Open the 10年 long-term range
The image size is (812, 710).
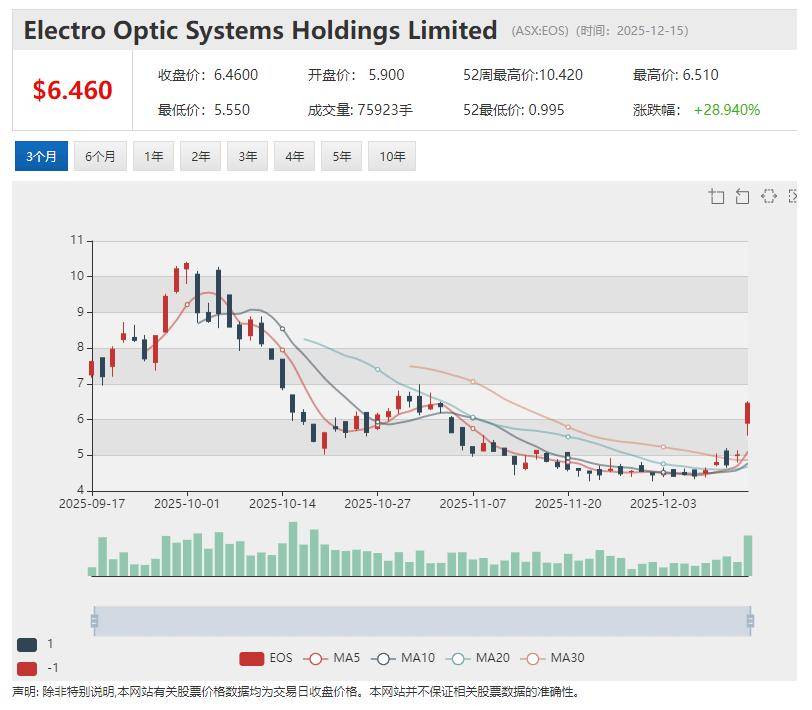coord(392,156)
